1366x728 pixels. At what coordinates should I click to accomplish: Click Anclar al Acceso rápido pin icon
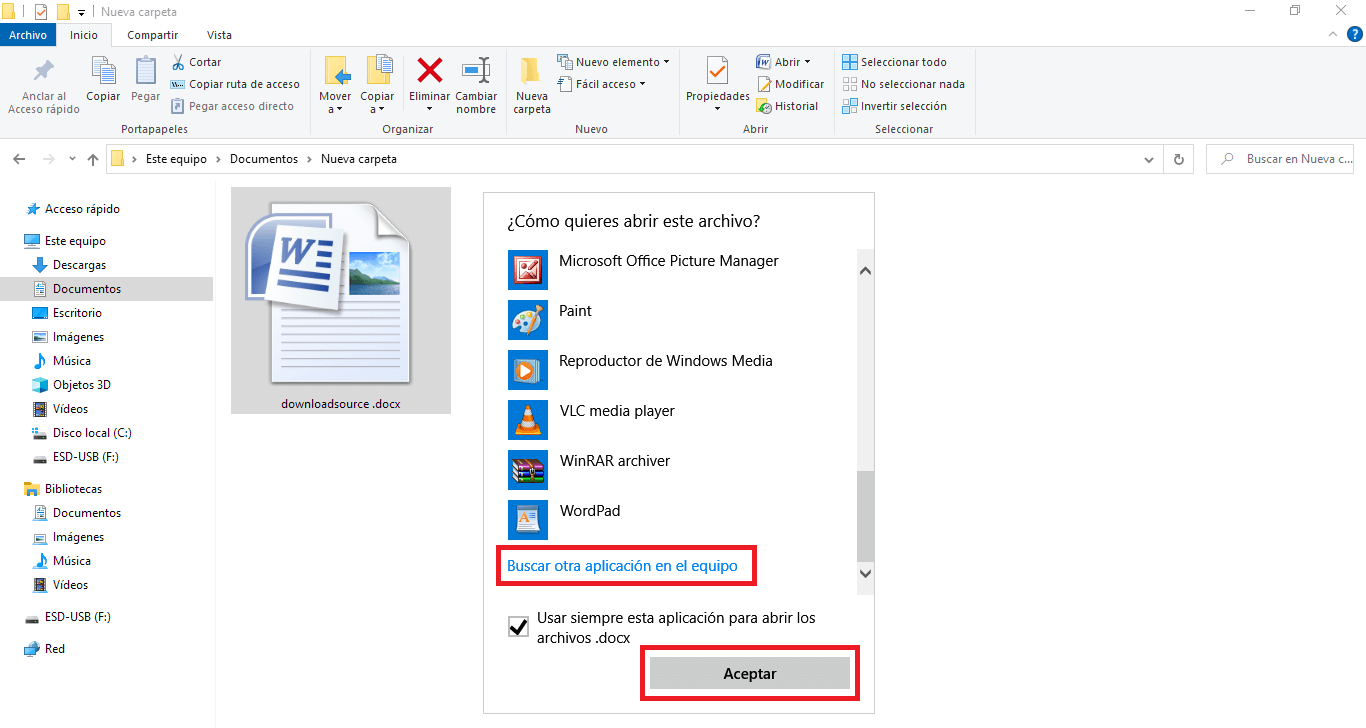44,72
